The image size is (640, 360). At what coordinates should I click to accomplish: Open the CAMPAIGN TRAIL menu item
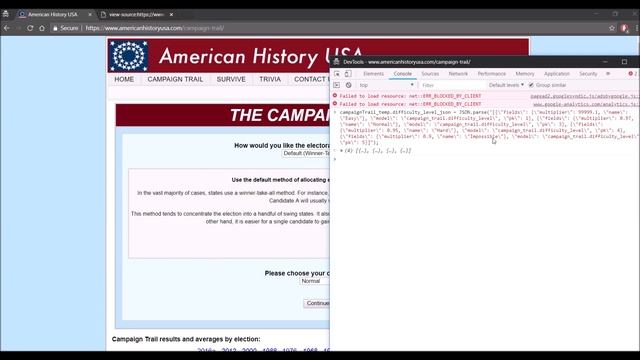(x=175, y=79)
